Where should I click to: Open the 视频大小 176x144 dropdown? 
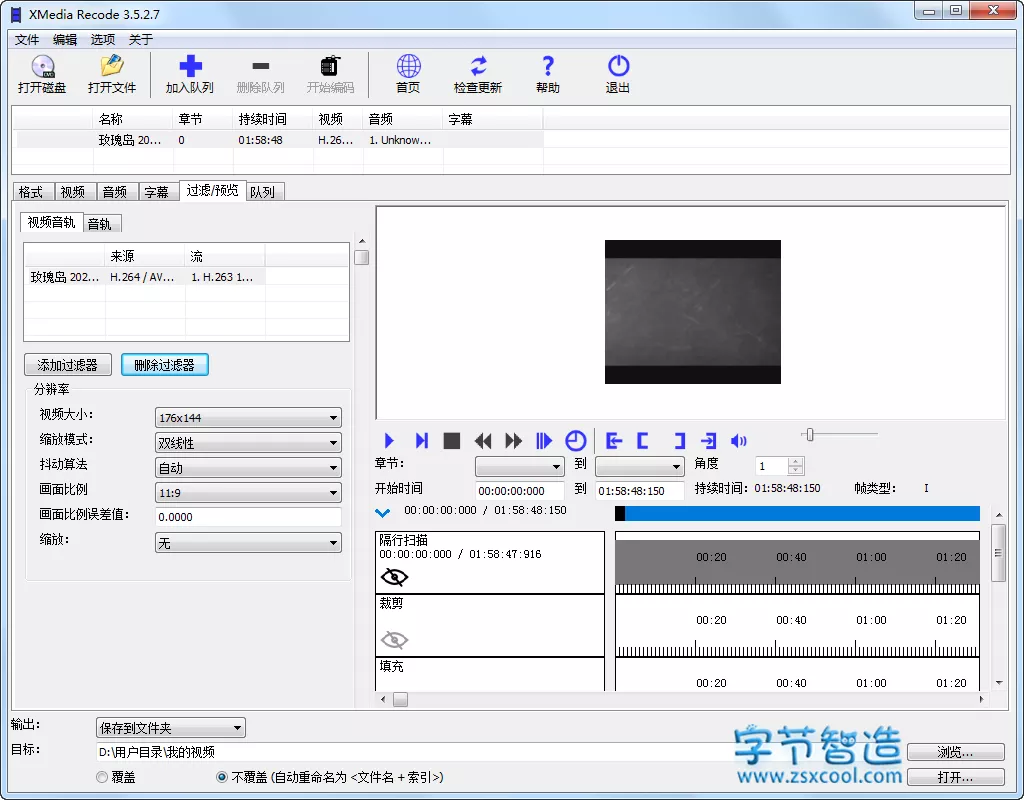(248, 417)
